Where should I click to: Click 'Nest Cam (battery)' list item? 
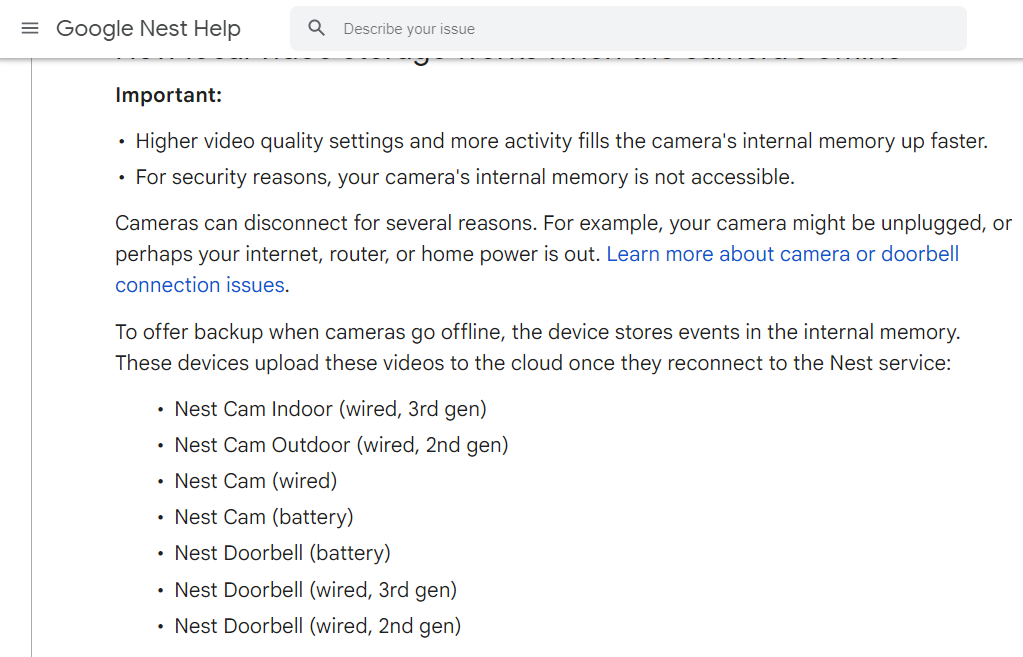point(264,517)
